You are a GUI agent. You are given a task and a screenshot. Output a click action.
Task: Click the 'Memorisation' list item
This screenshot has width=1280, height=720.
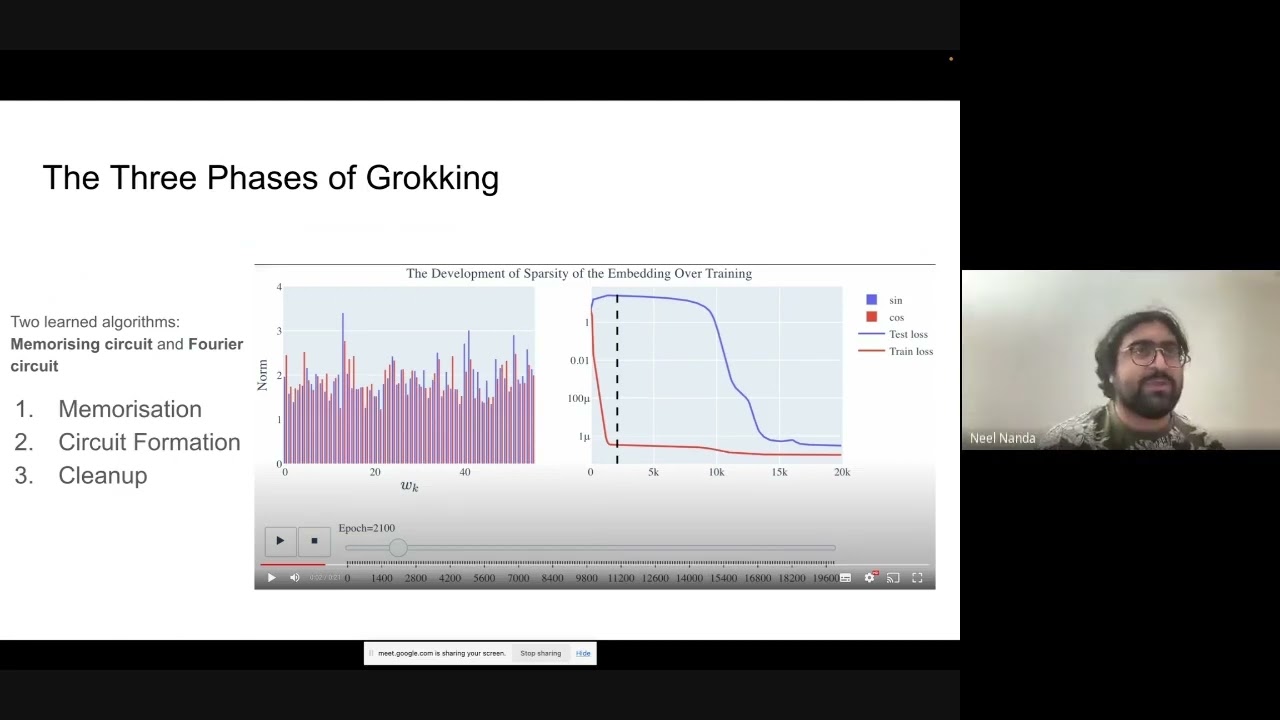pyautogui.click(x=130, y=409)
